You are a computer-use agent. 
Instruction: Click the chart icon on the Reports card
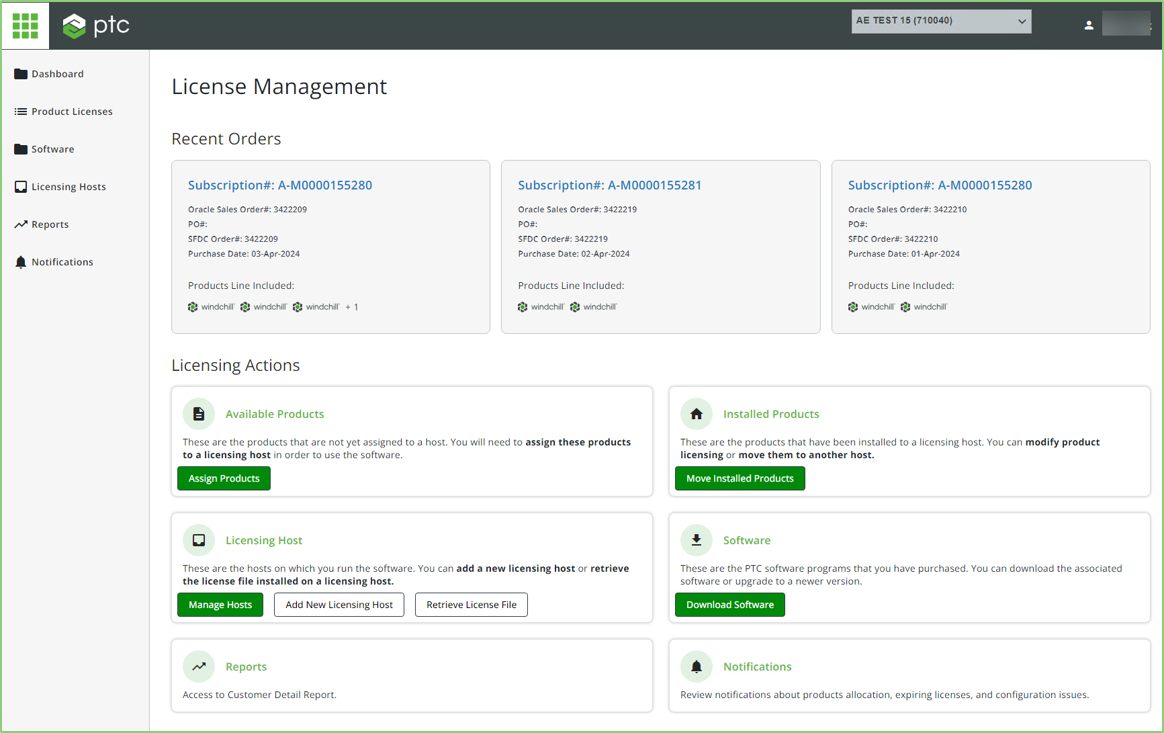(198, 666)
